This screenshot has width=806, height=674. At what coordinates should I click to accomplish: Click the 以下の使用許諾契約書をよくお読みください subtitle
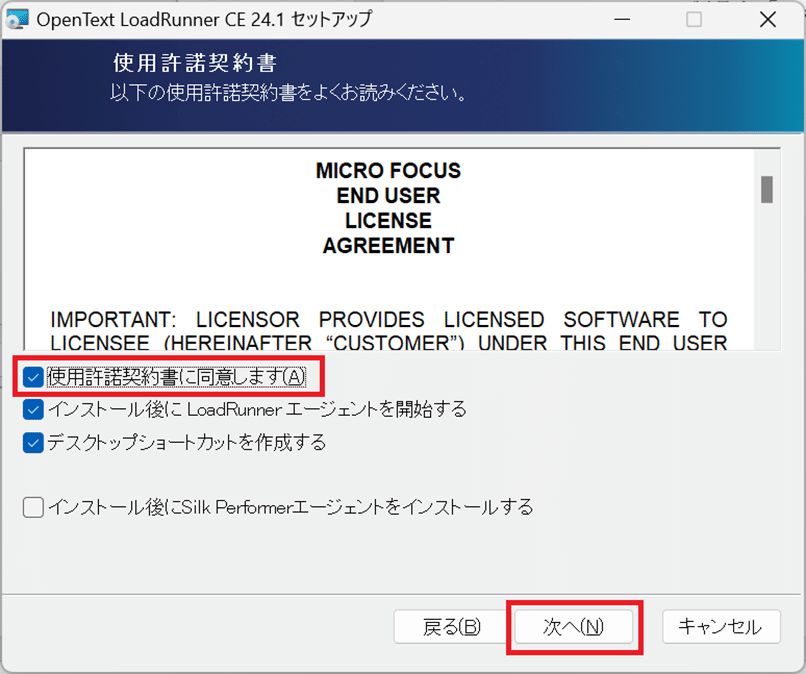[288, 93]
